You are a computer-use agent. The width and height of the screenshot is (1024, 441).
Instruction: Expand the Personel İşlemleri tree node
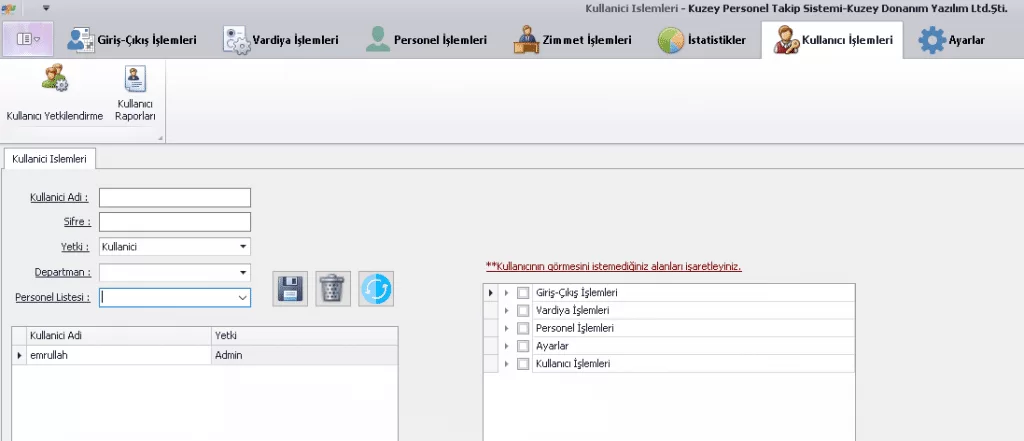pos(507,329)
